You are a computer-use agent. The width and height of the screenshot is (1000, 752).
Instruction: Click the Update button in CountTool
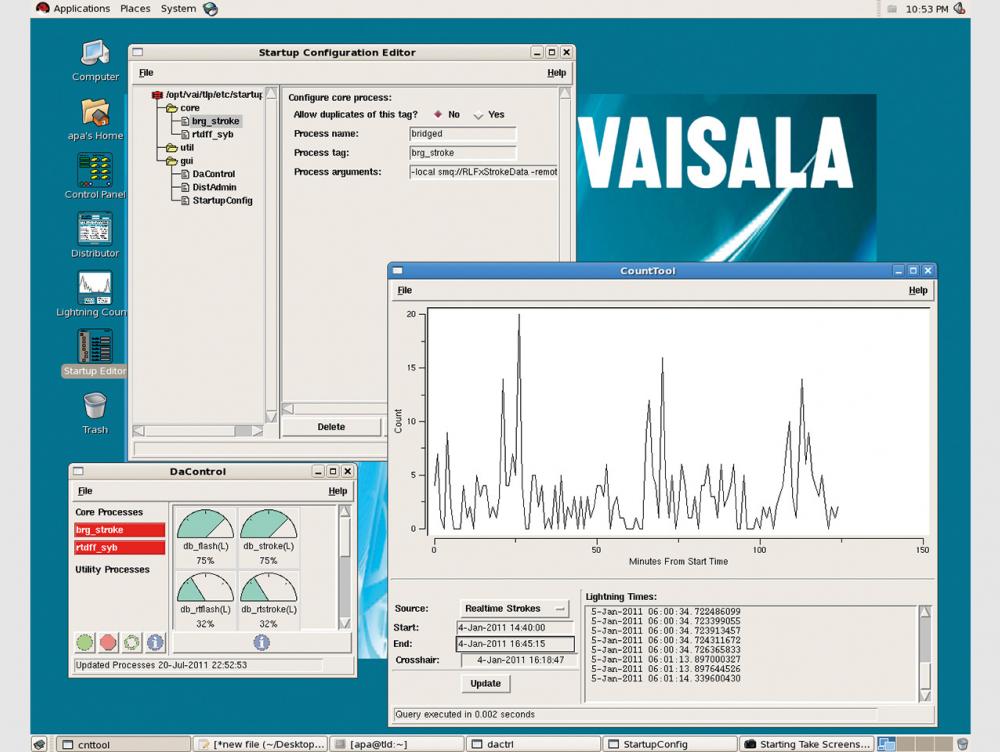[x=485, y=683]
